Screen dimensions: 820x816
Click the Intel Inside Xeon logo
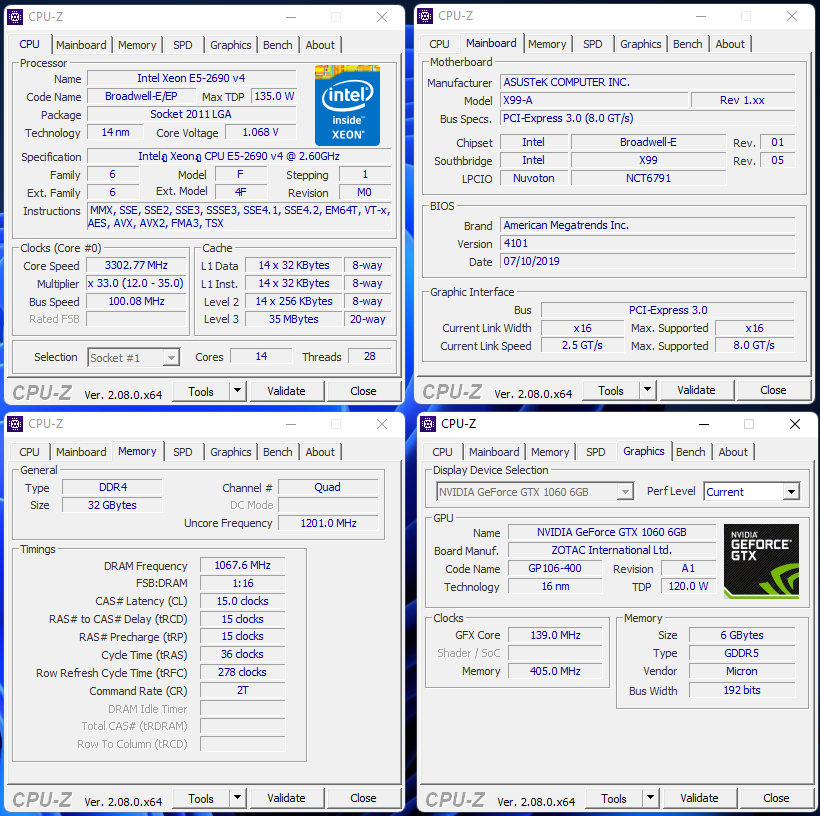347,105
